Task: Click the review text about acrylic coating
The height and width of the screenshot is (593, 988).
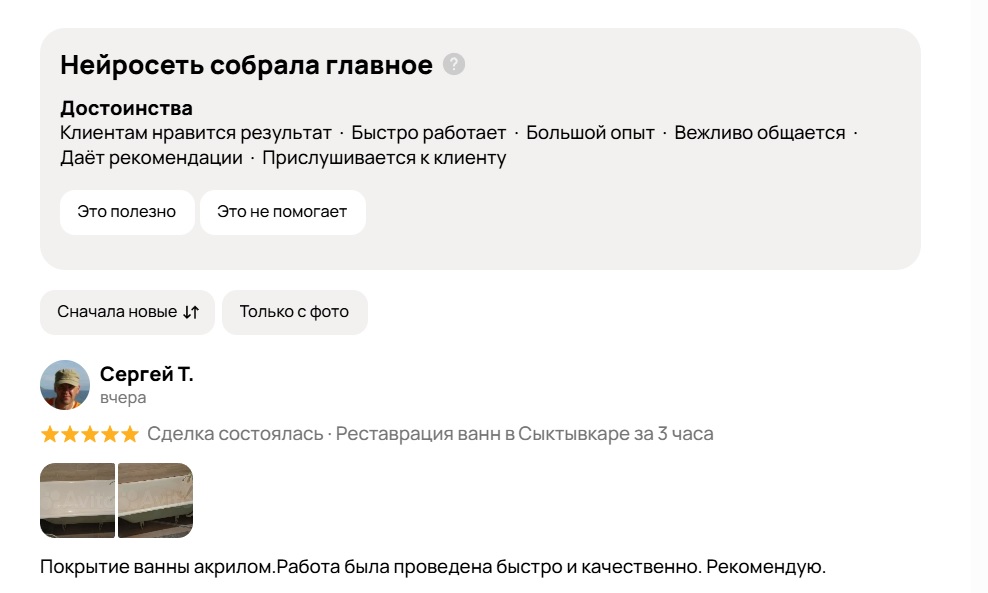Action: pos(432,567)
